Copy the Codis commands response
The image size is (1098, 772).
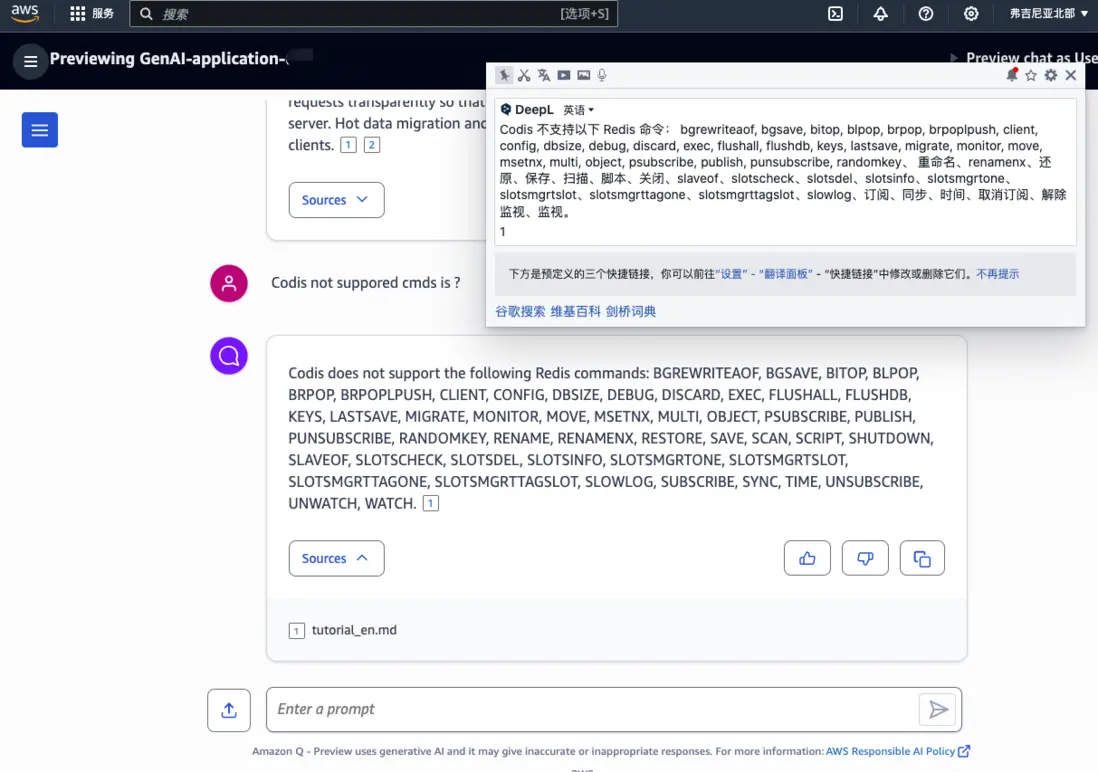tap(921, 558)
